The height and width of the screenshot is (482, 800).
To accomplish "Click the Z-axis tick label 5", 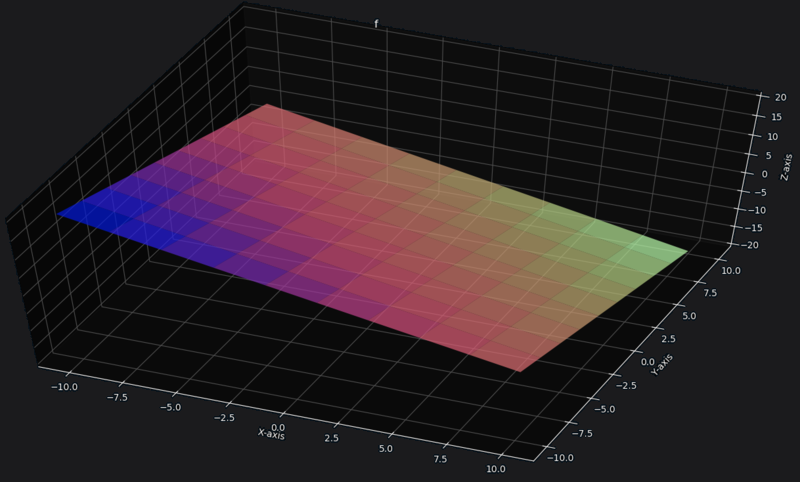I will point(768,156).
